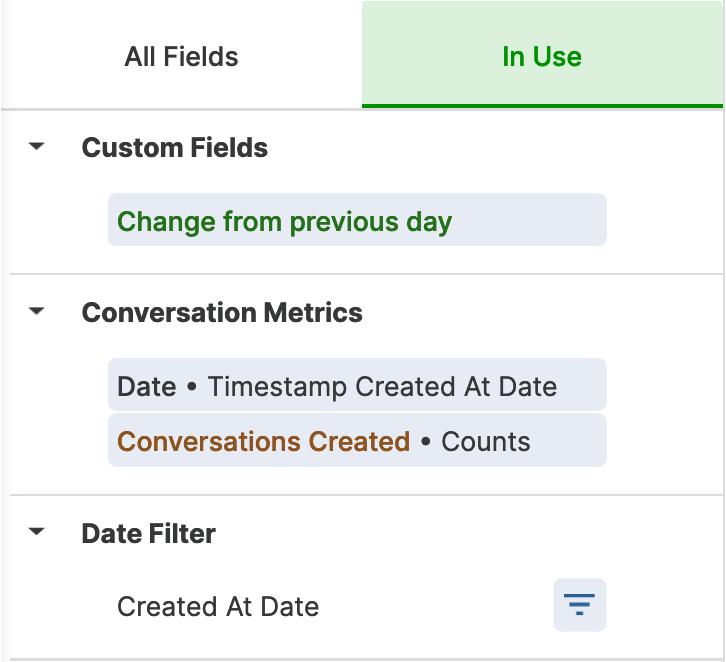Click the Timestamp Created At Date text
Image resolution: width=726 pixels, height=662 pixels.
tap(382, 386)
